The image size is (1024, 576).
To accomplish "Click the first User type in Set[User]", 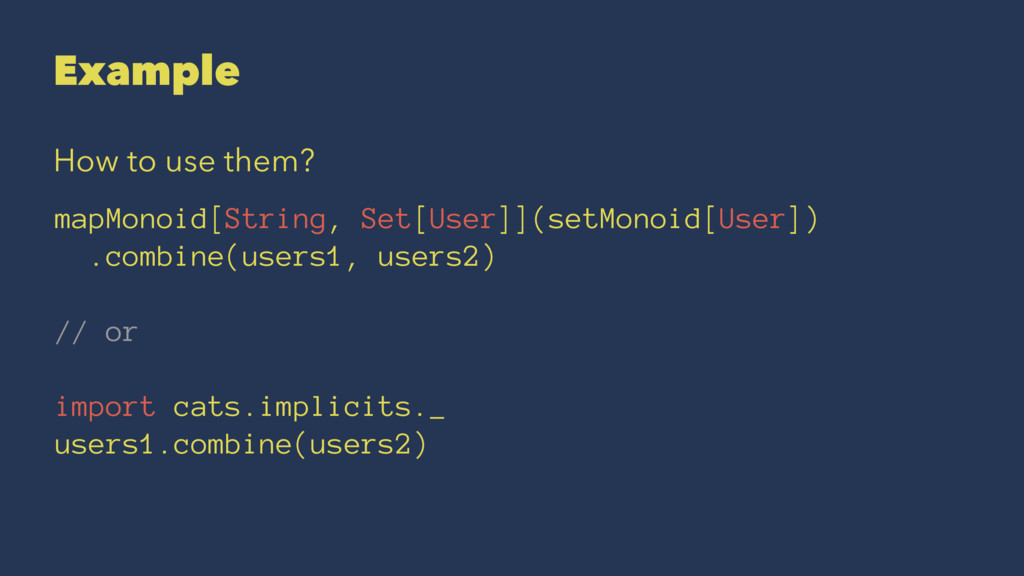I will (x=462, y=219).
